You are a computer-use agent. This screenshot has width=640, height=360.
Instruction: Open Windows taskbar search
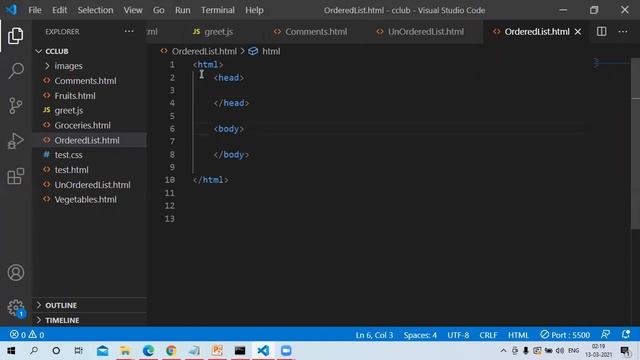[x=34, y=351]
